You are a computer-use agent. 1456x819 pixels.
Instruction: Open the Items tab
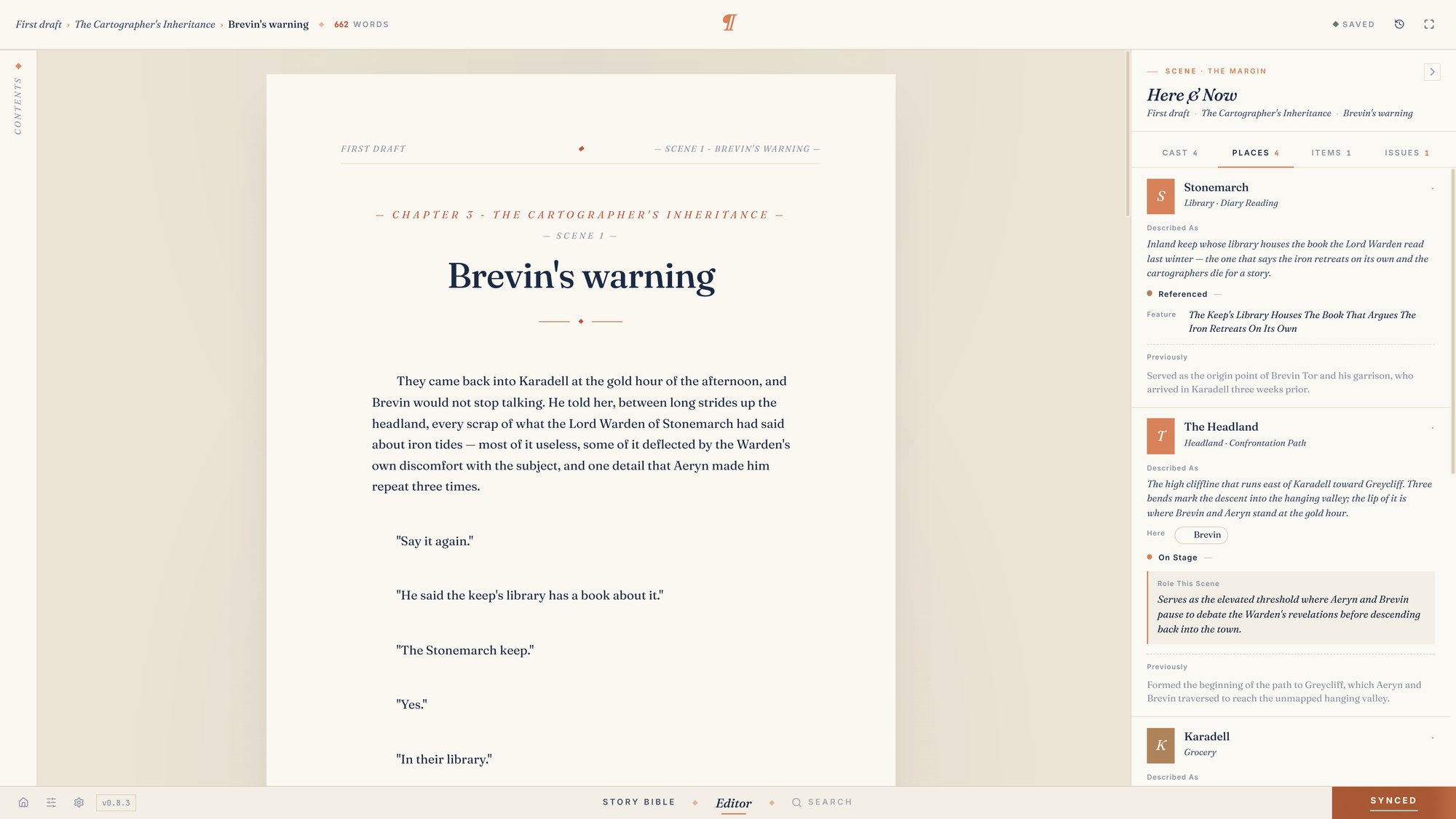pos(1331,153)
